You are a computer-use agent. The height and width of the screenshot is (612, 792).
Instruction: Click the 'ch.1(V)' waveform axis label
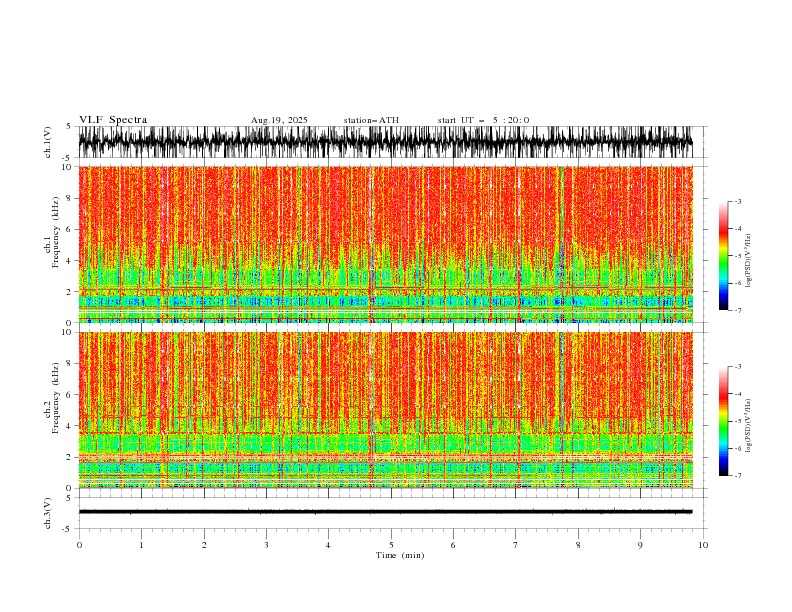48,142
